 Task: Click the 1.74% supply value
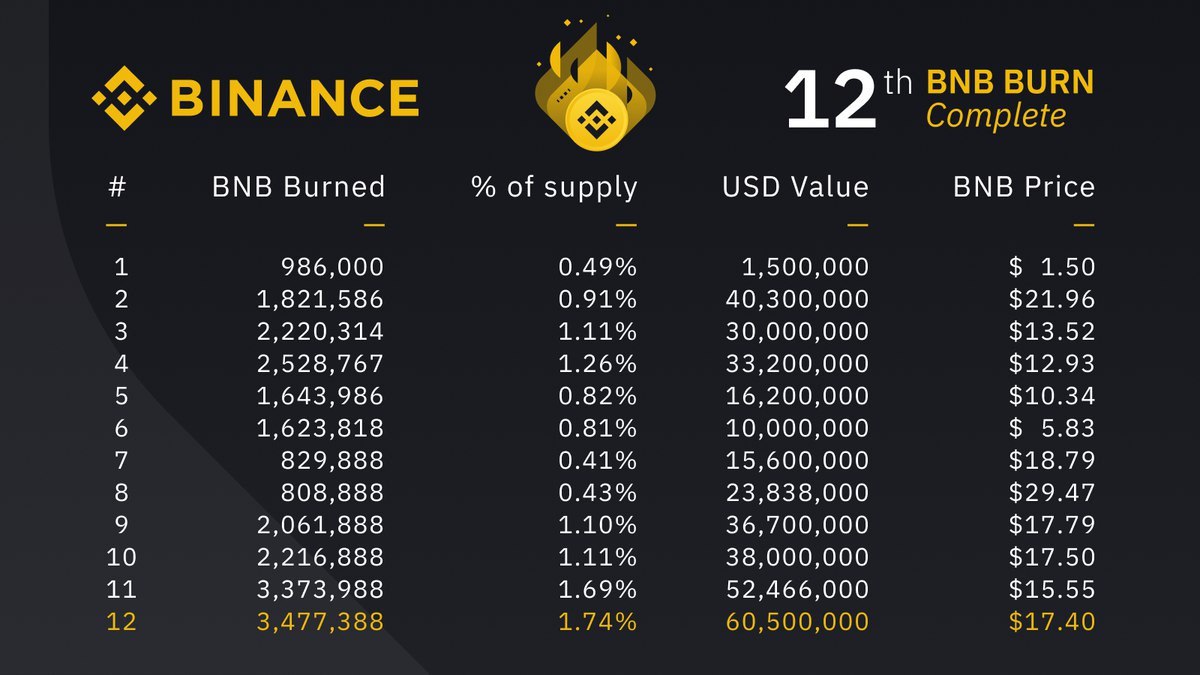pos(598,621)
